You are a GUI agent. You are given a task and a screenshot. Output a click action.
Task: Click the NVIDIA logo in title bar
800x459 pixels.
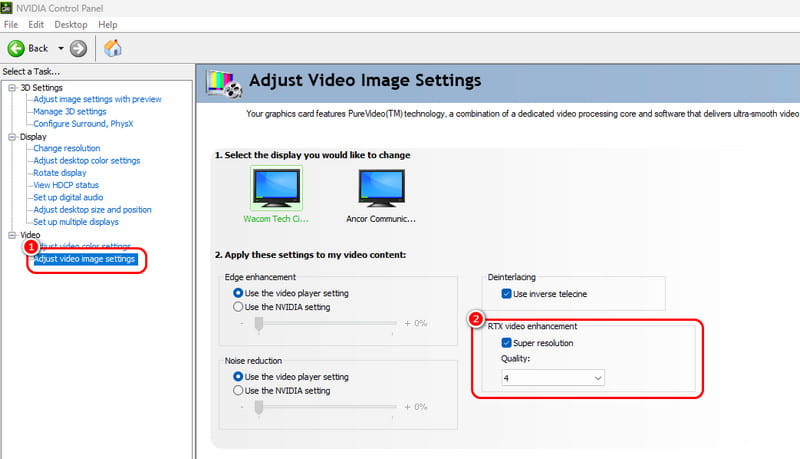8,8
